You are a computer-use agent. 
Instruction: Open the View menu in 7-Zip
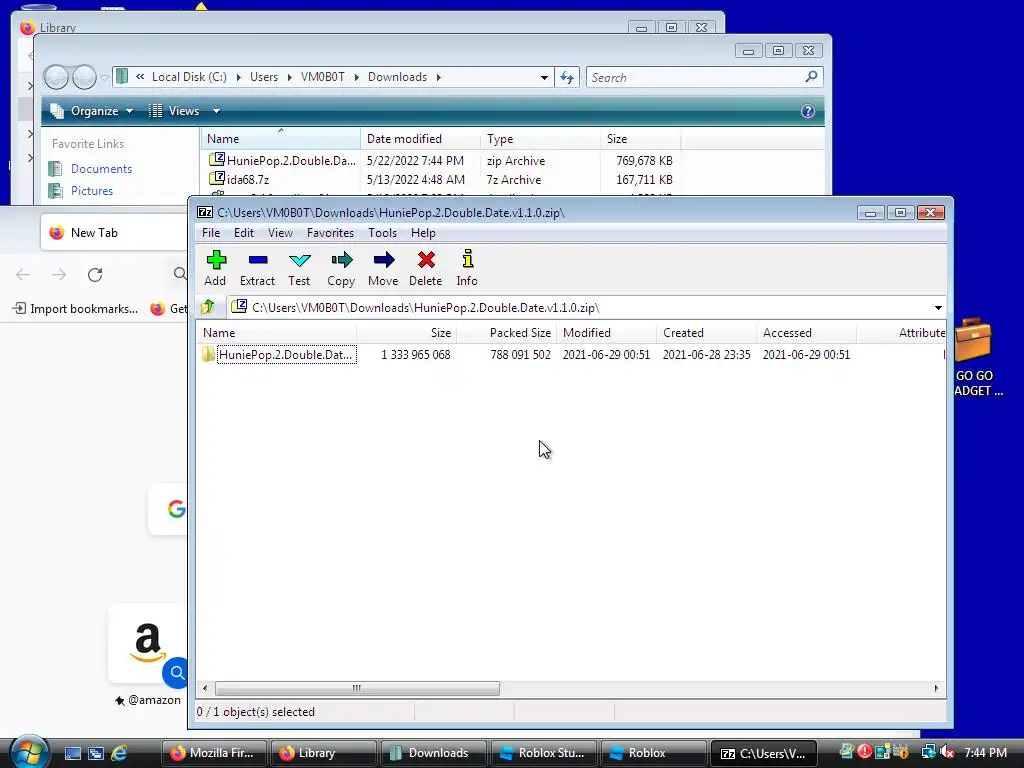(x=280, y=232)
